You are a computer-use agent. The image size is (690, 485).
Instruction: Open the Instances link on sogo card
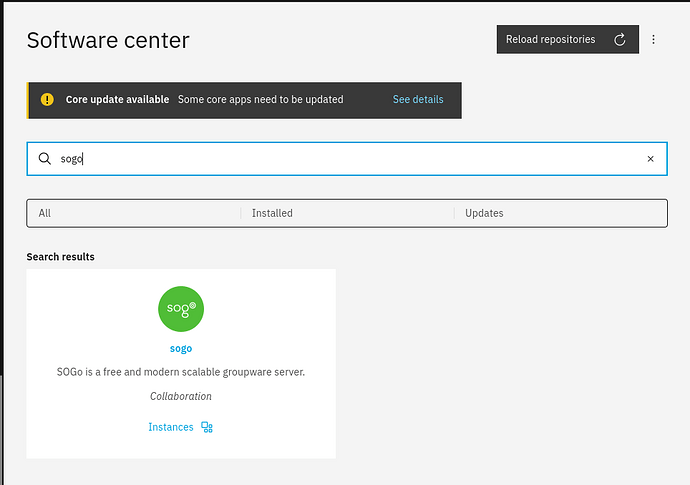[x=171, y=427]
